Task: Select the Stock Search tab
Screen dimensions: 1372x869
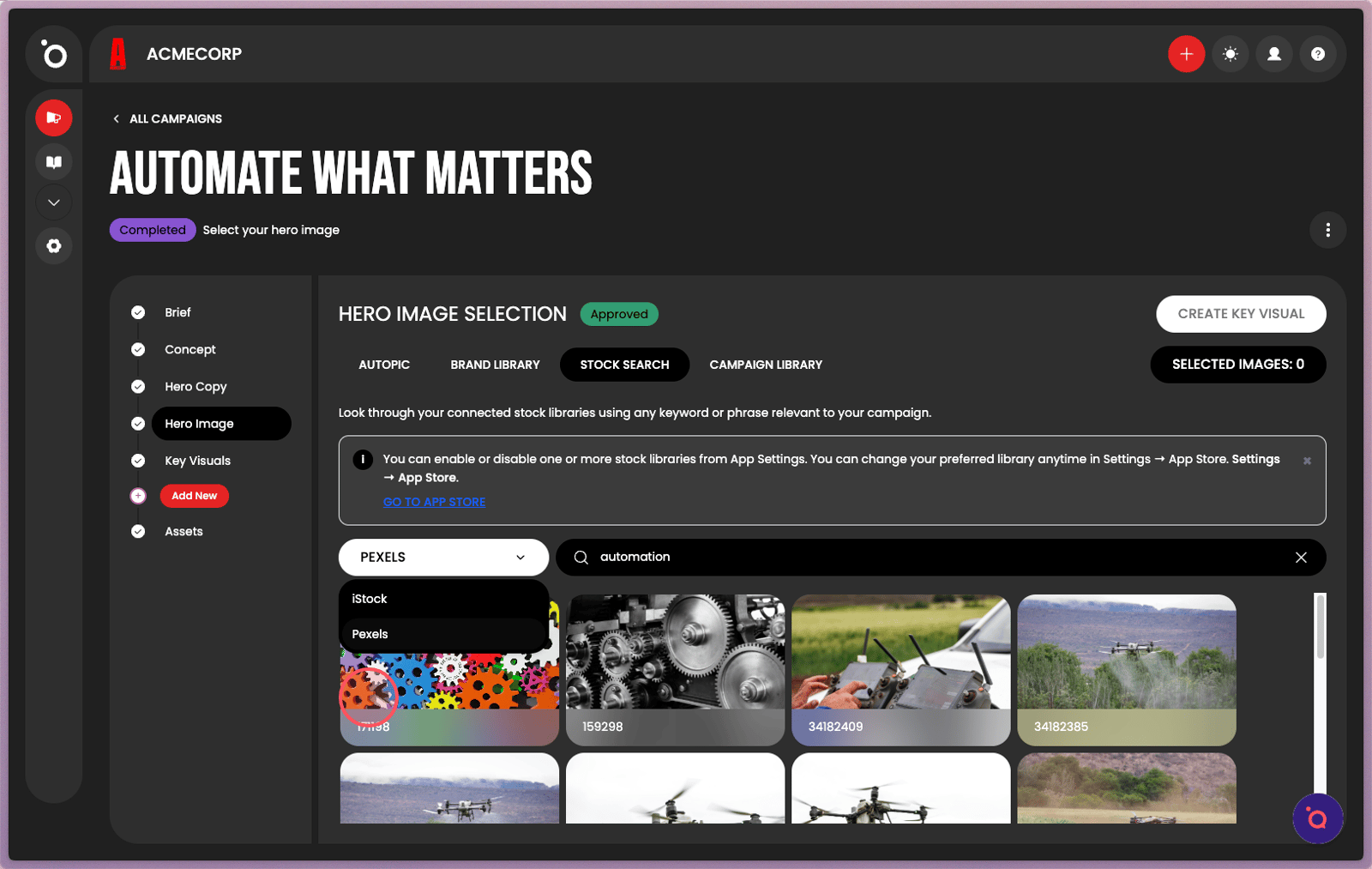Action: pyautogui.click(x=624, y=365)
